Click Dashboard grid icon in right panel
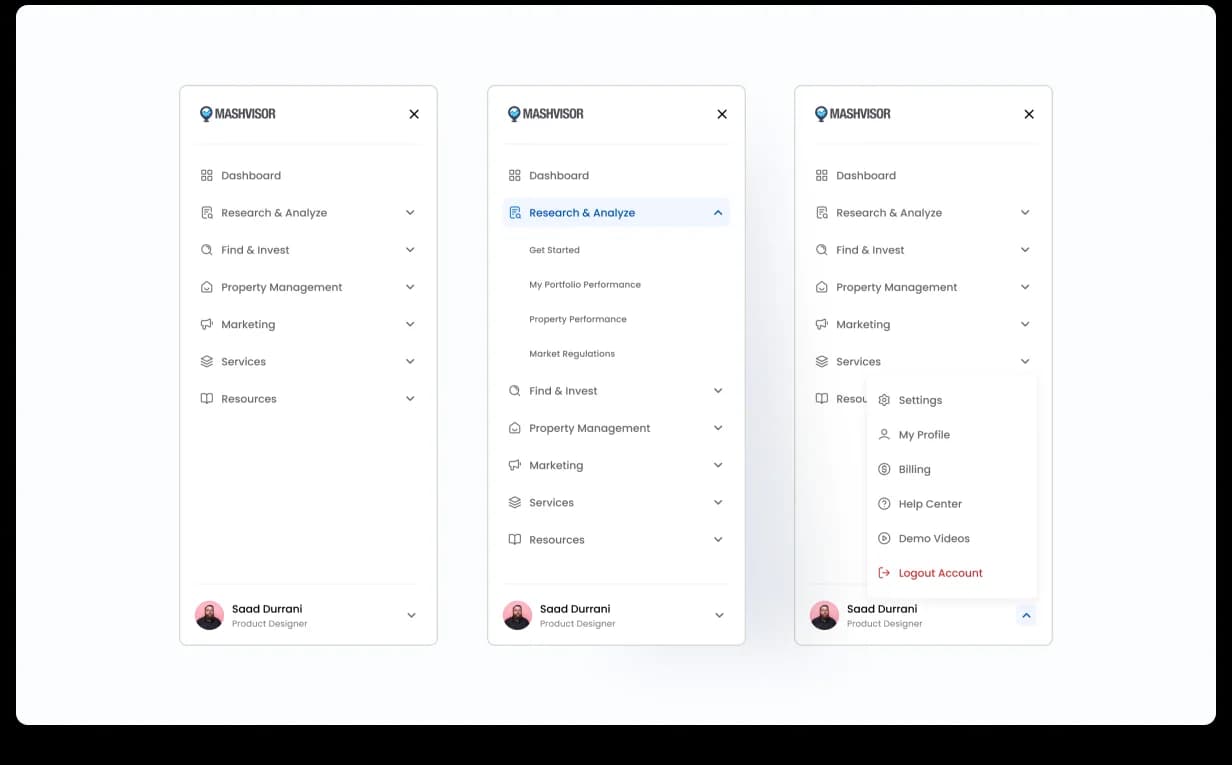 [x=822, y=175]
